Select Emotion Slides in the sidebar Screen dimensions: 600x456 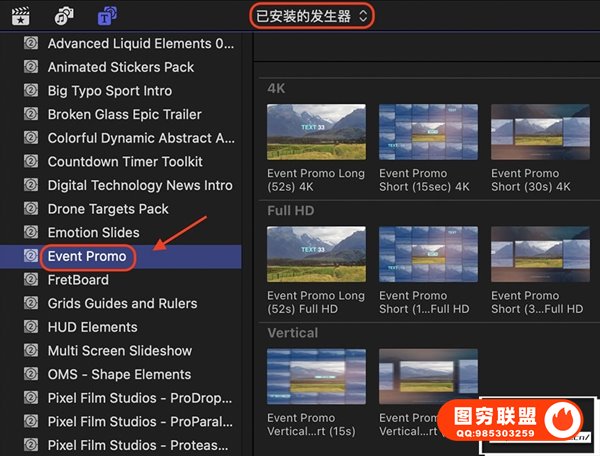coord(94,233)
